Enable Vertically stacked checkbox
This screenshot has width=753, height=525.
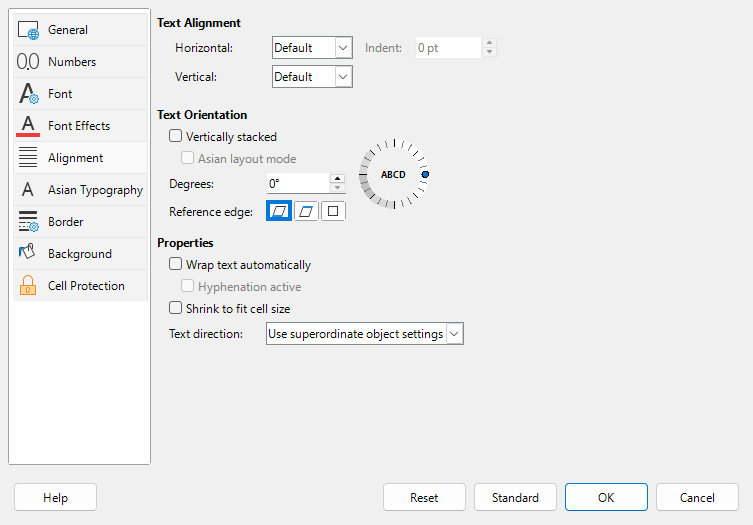[175, 136]
